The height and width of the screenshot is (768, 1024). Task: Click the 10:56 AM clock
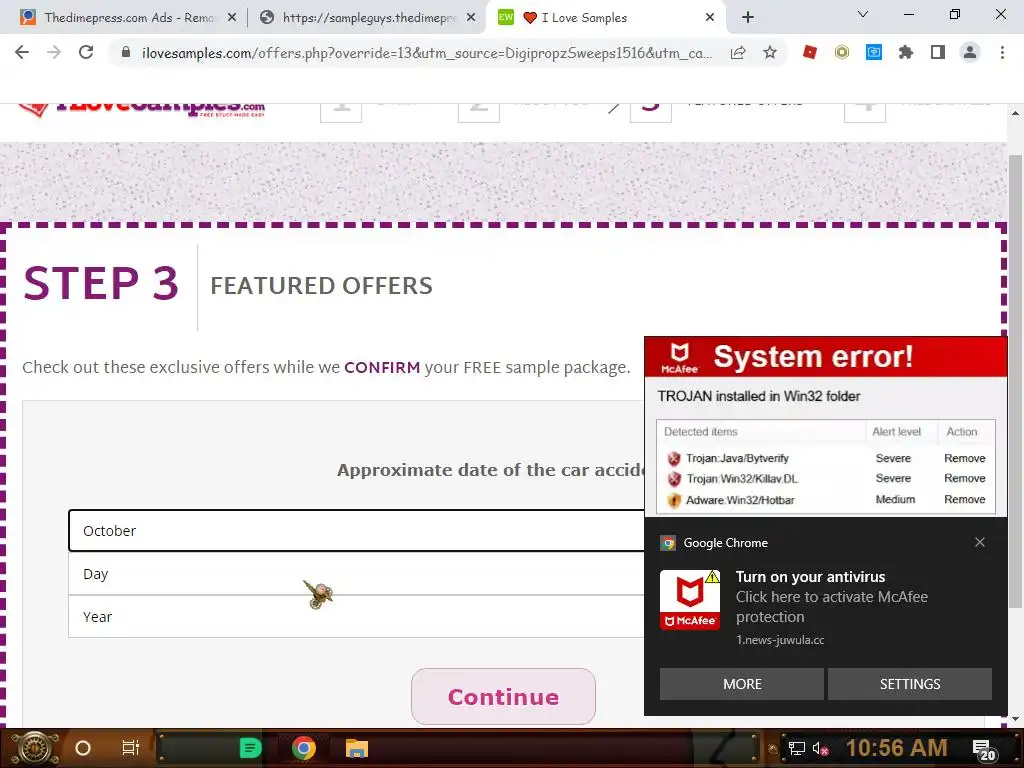click(x=896, y=748)
